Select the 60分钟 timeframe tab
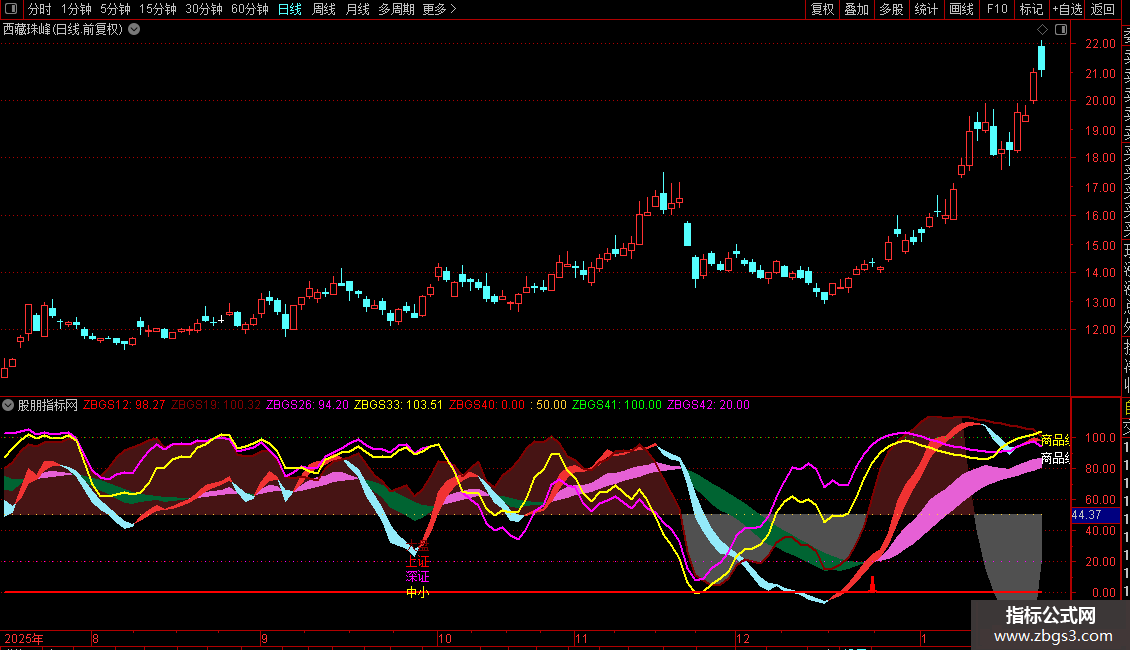1130x650 pixels. pyautogui.click(x=249, y=9)
